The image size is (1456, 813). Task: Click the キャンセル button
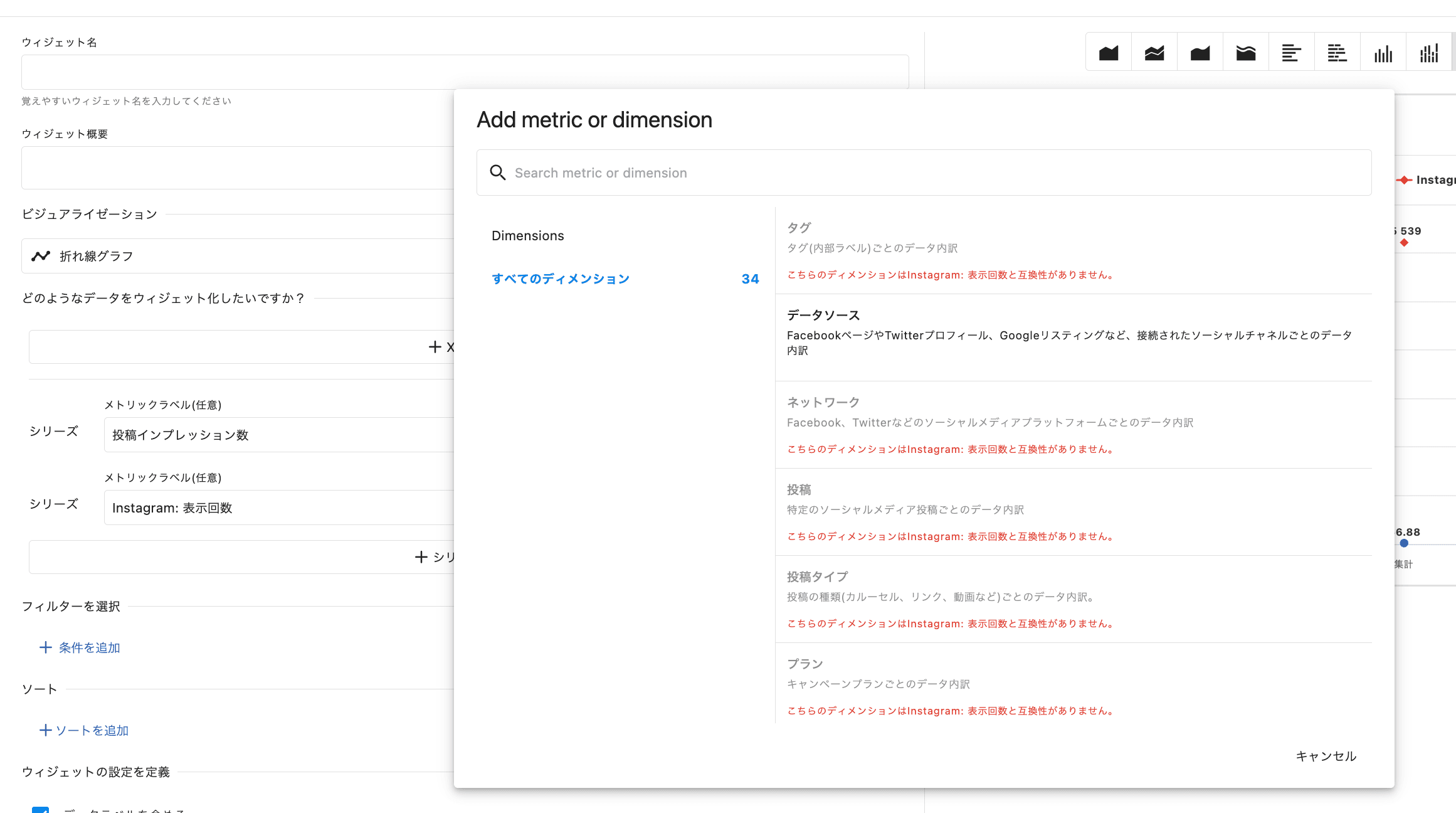pos(1326,756)
